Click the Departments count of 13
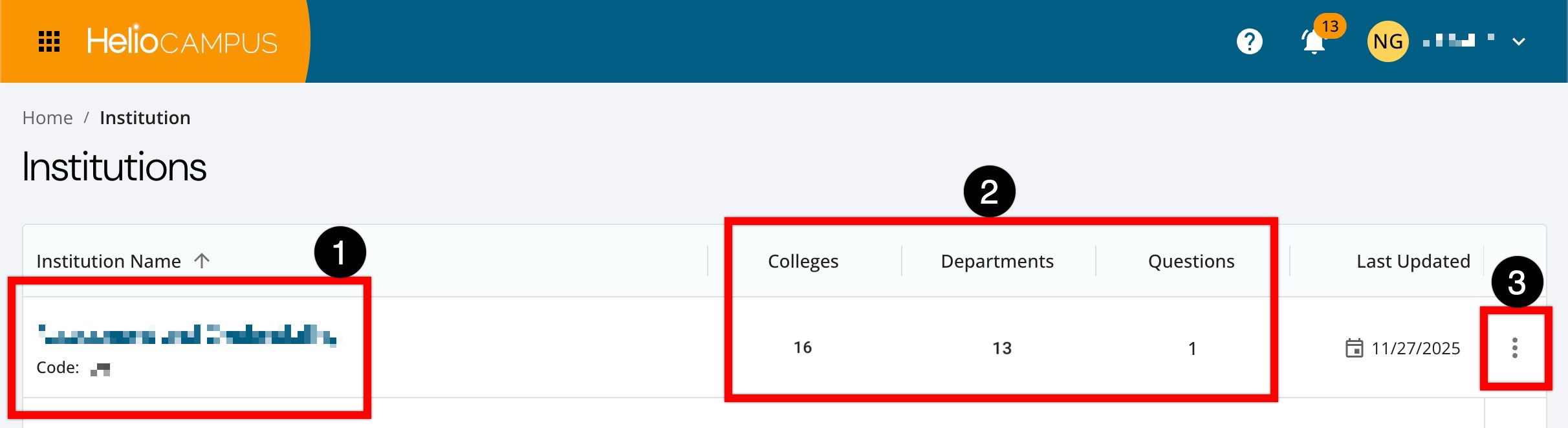Screen dimensions: 1568x428 pyautogui.click(x=1001, y=348)
